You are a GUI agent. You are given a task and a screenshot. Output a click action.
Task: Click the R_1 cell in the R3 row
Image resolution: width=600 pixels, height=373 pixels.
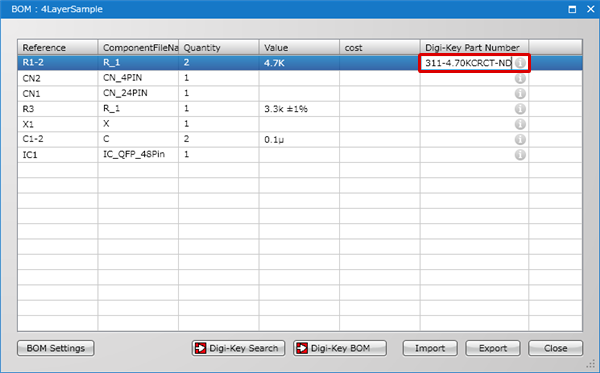click(x=138, y=109)
